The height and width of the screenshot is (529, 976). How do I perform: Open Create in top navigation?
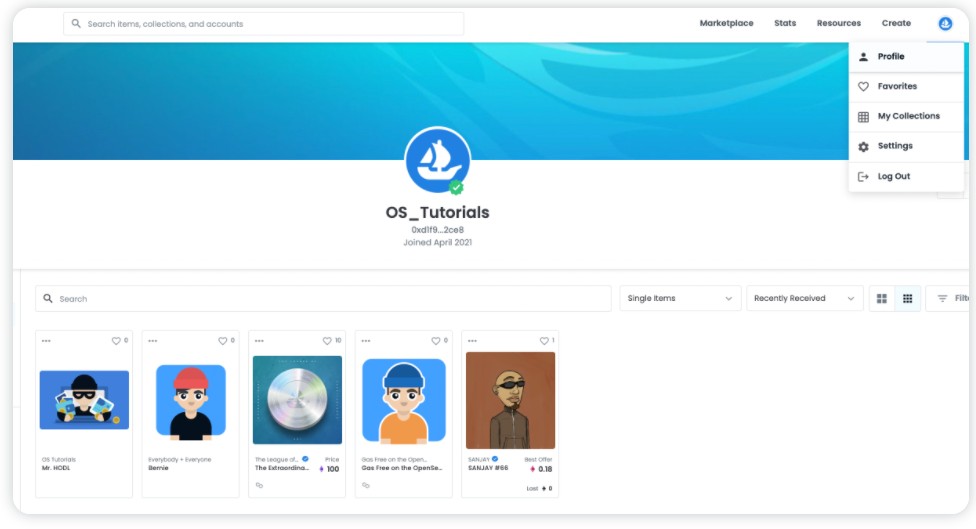pyautogui.click(x=896, y=23)
